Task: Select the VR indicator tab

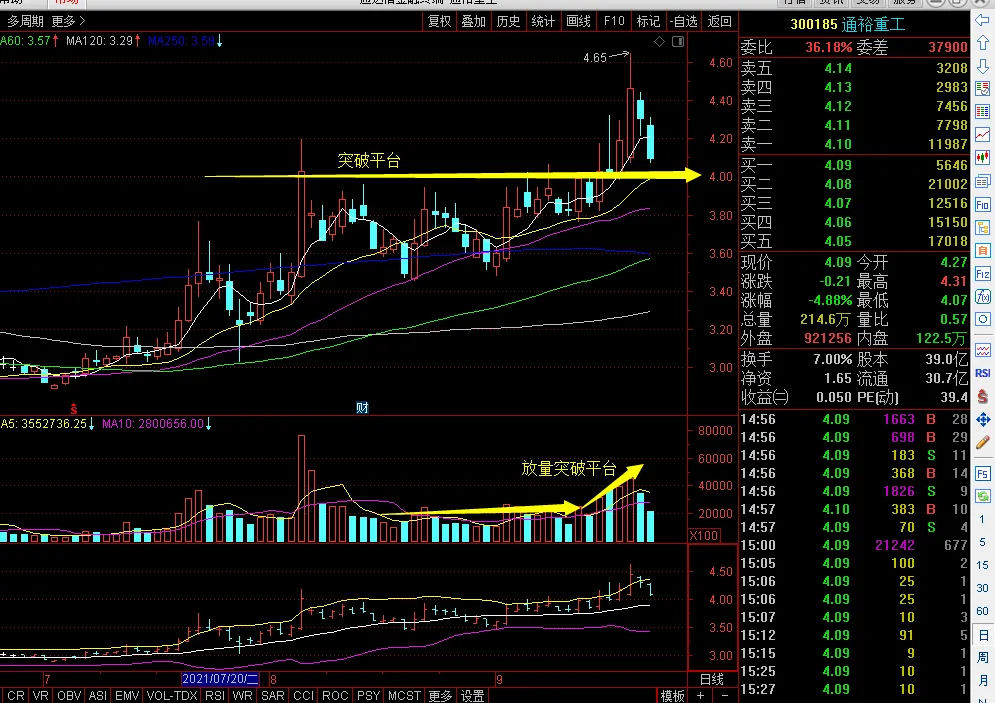Action: click(41, 696)
